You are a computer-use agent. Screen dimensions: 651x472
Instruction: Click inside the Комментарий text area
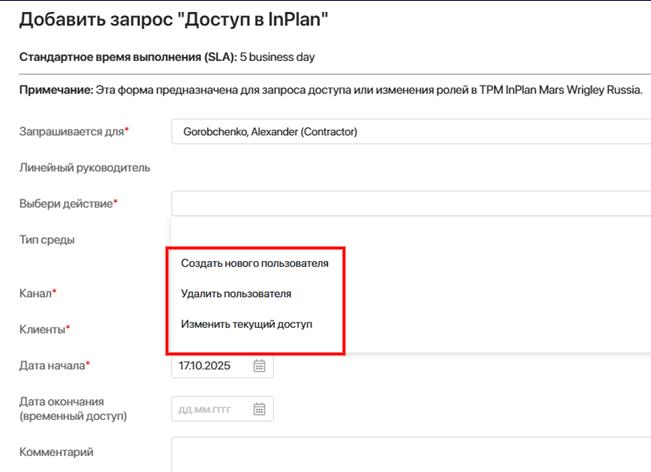pyautogui.click(x=410, y=453)
